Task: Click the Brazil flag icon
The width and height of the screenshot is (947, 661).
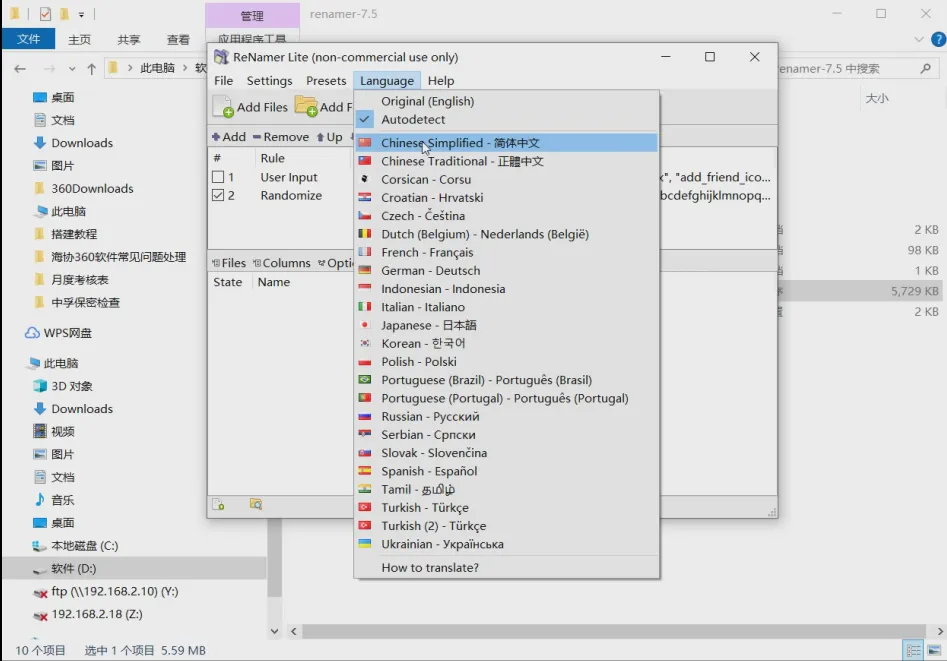Action: (x=364, y=379)
